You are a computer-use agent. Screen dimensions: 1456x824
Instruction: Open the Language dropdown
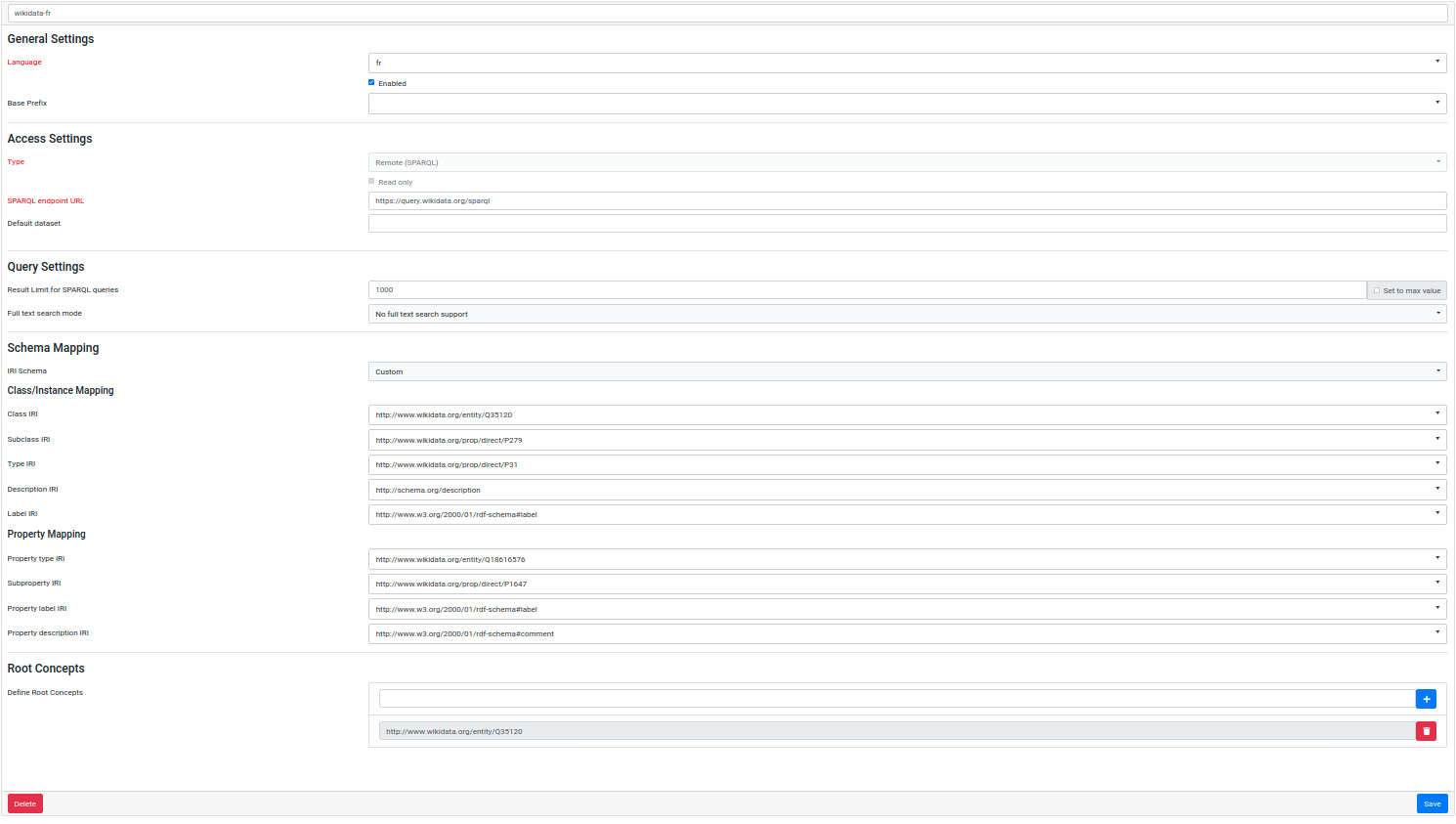coord(1436,63)
